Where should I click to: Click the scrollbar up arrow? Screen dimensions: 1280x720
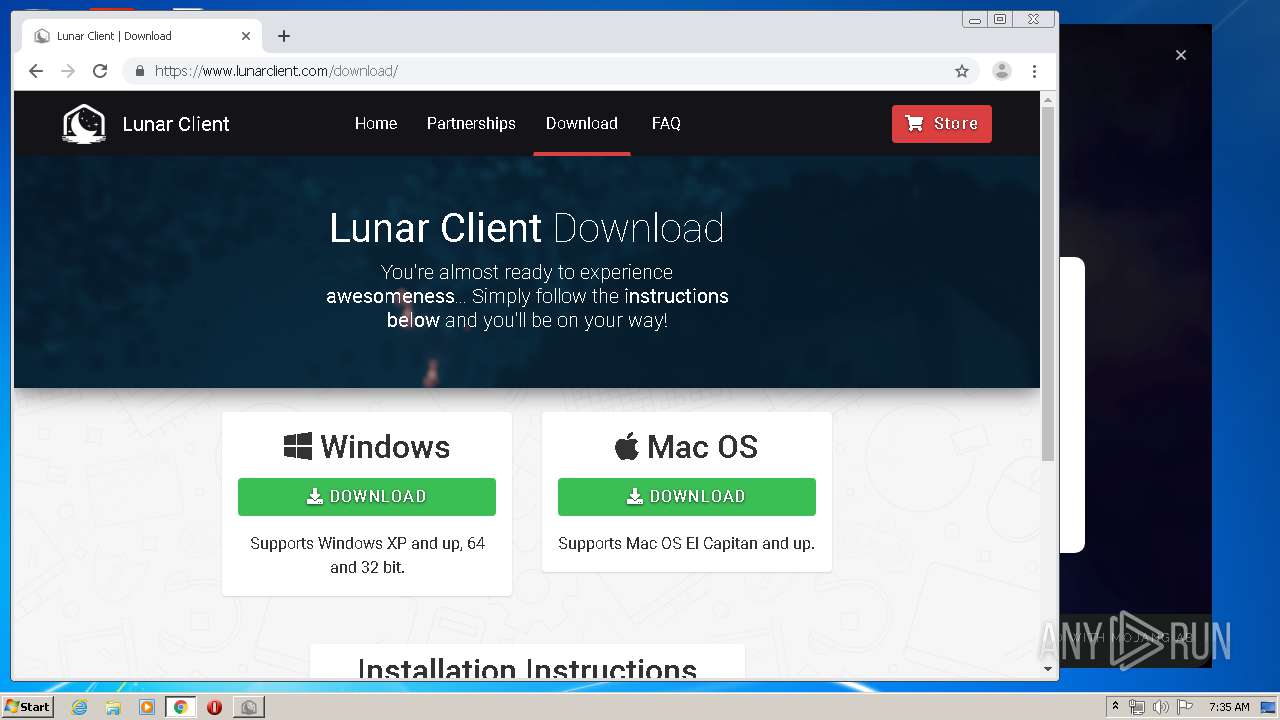[x=1048, y=100]
